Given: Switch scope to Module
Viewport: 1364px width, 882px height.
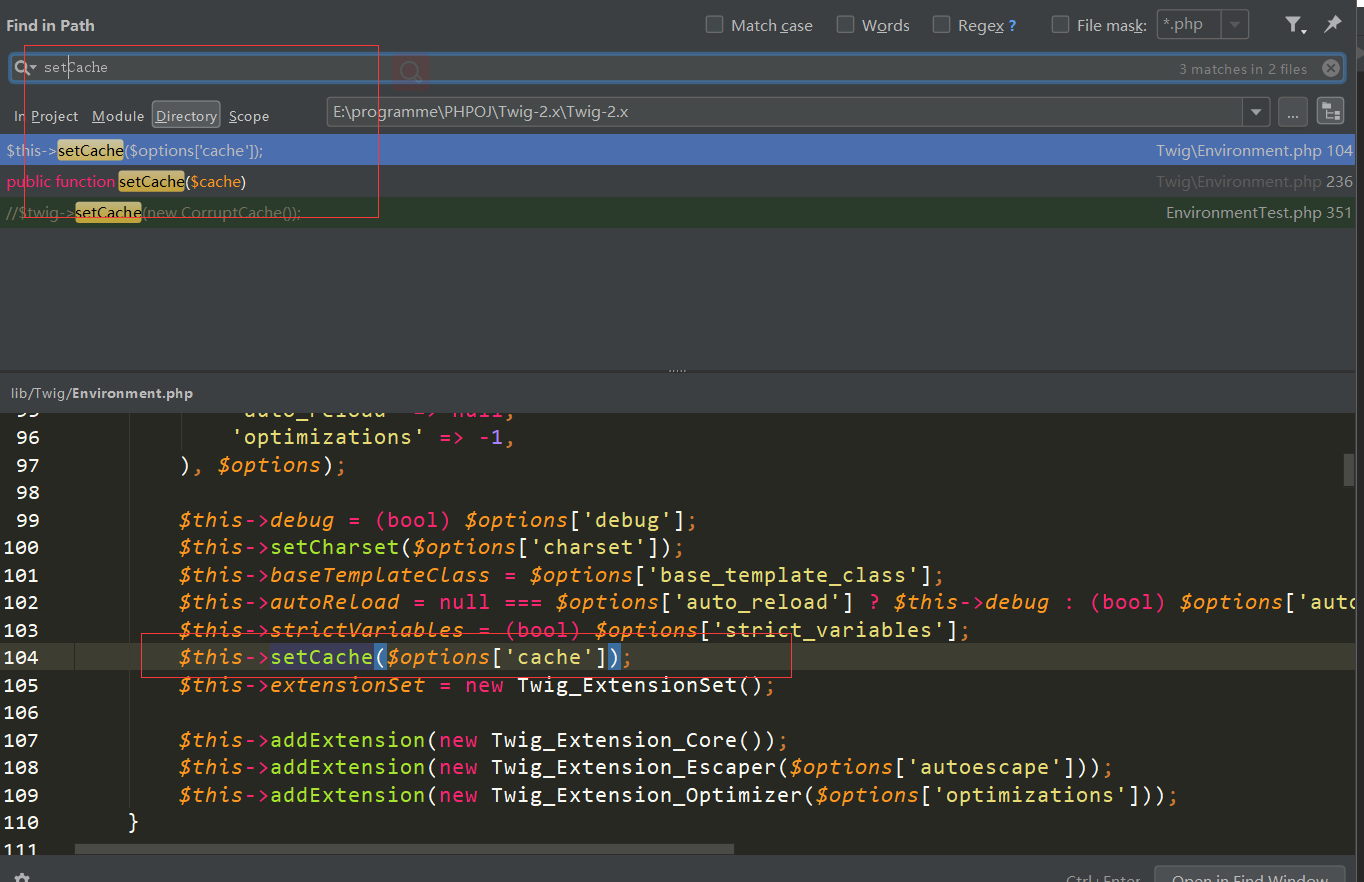Looking at the screenshot, I should (x=118, y=116).
